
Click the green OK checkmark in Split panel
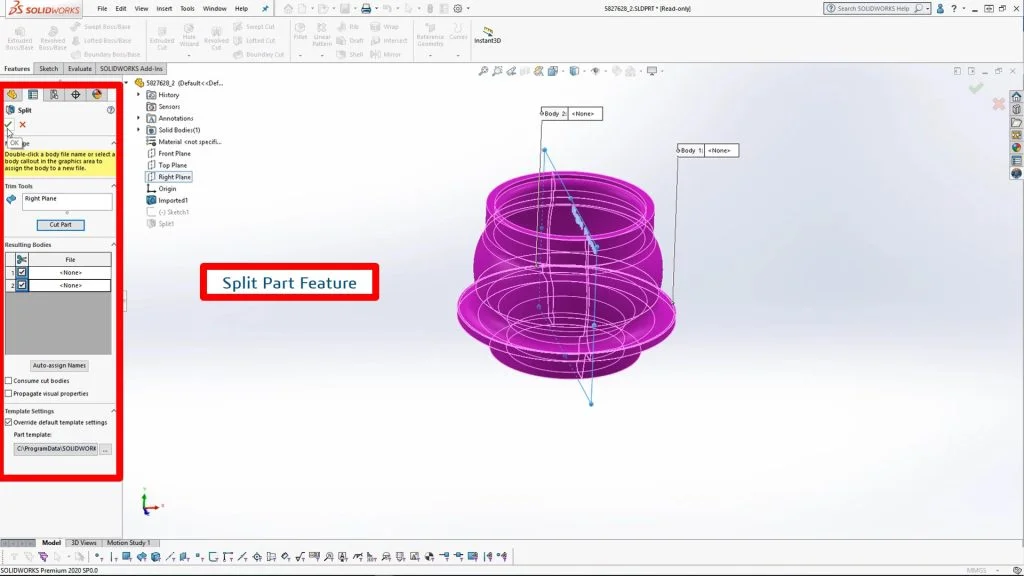pyautogui.click(x=9, y=125)
